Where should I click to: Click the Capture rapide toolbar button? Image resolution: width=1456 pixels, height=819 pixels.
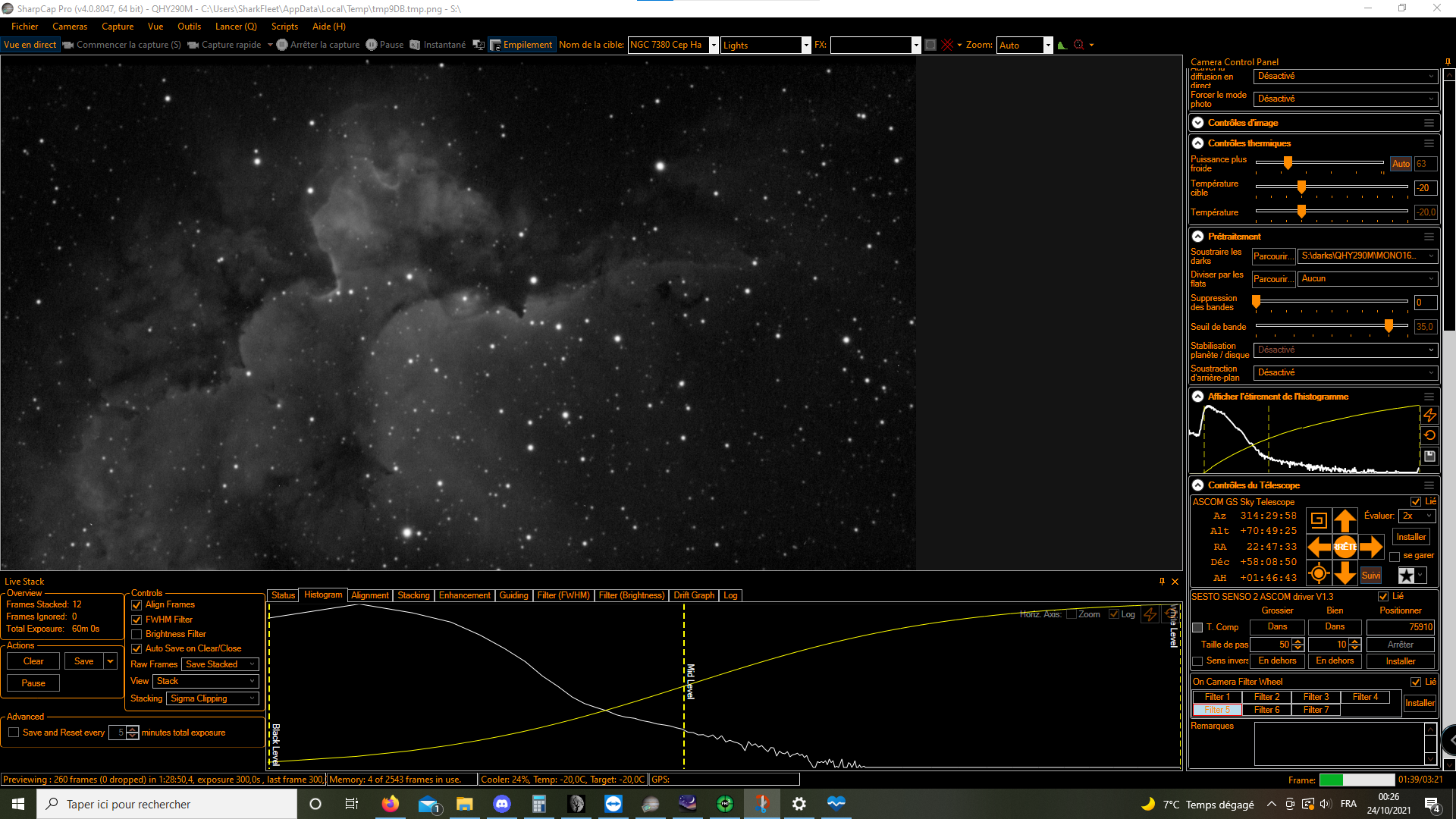(224, 45)
